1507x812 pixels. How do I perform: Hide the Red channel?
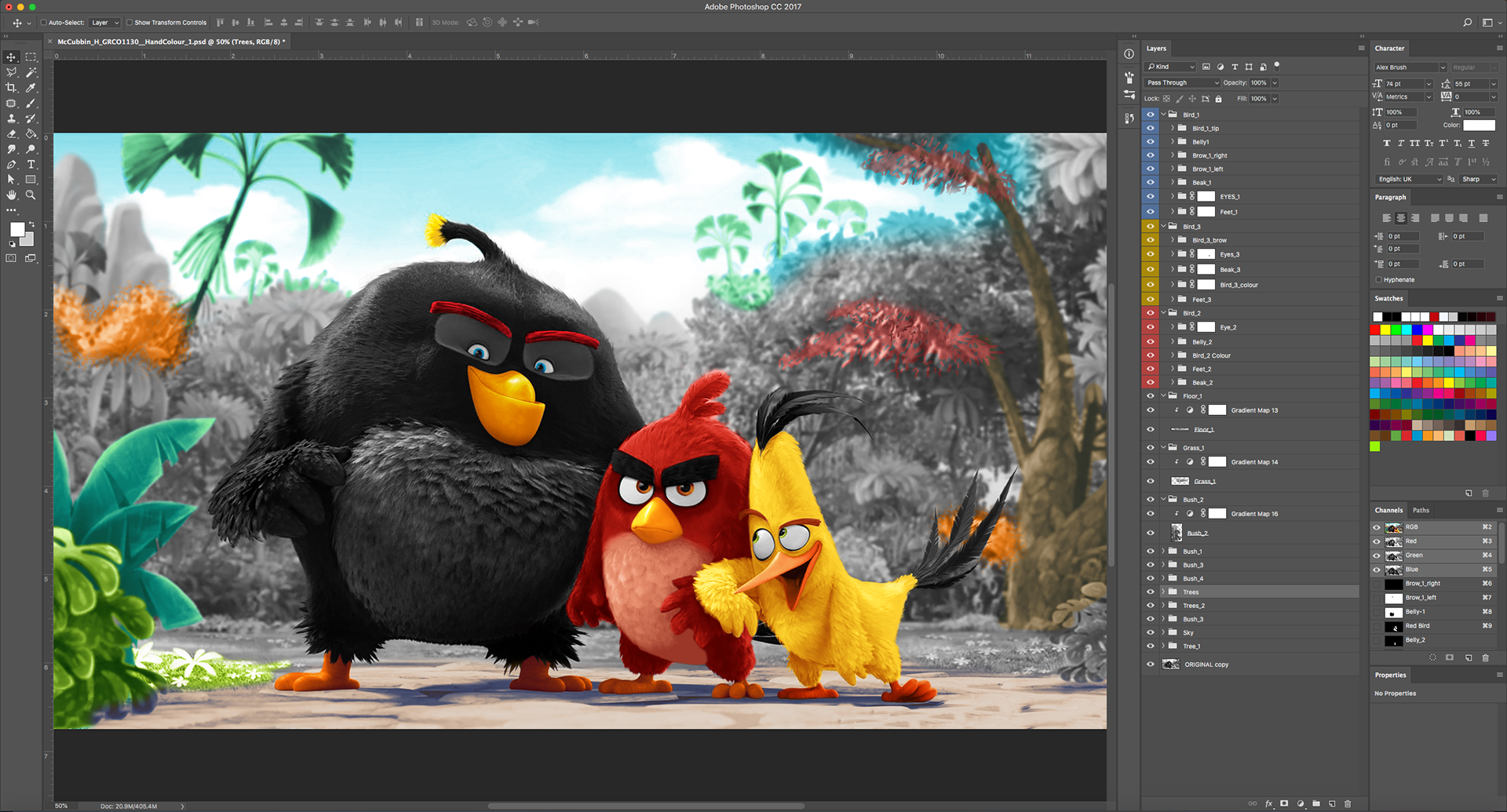(x=1377, y=541)
